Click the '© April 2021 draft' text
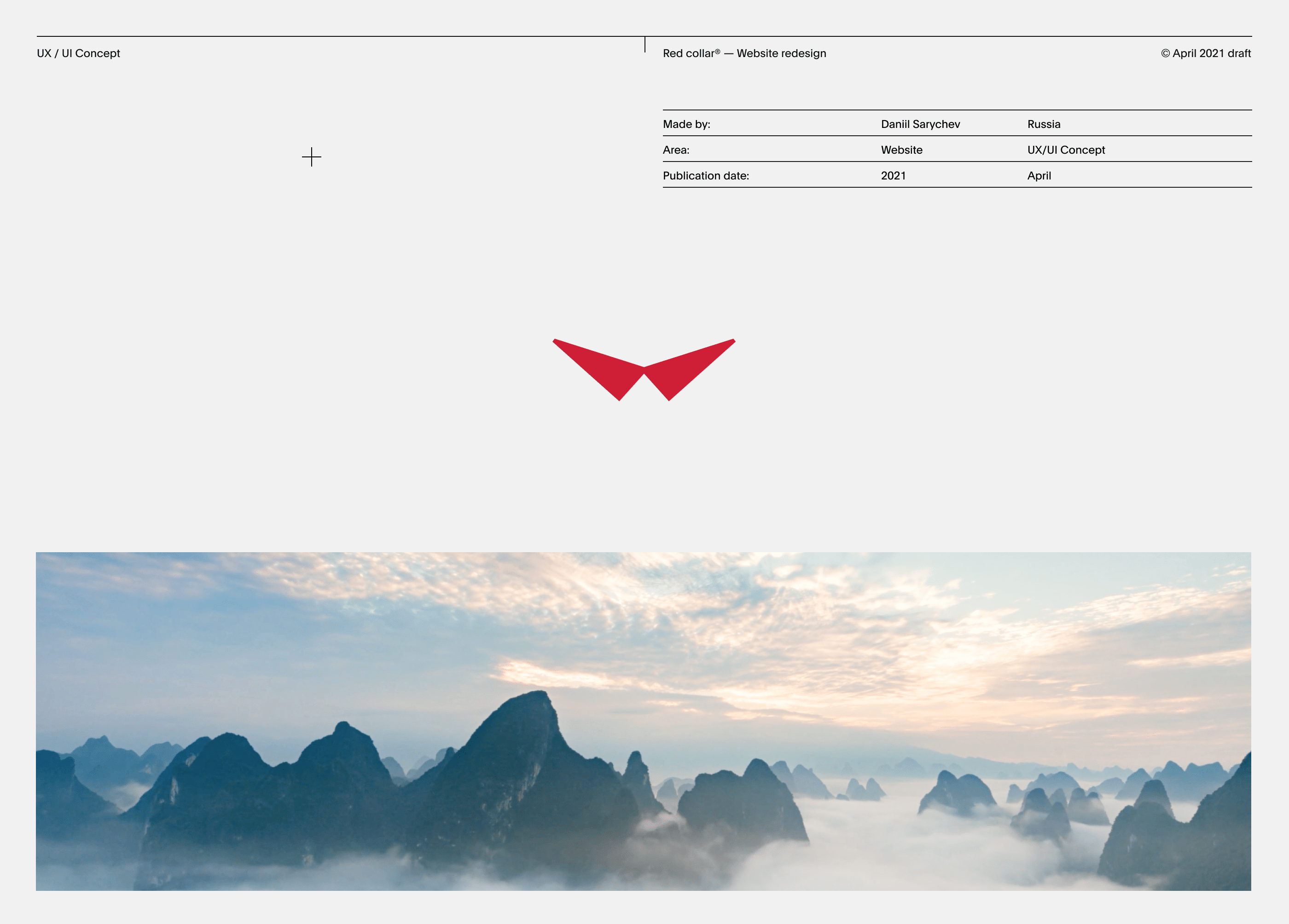 pyautogui.click(x=1206, y=53)
